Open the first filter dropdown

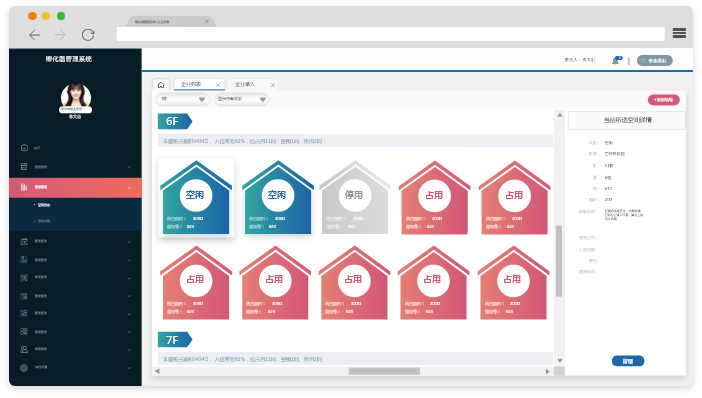point(183,99)
